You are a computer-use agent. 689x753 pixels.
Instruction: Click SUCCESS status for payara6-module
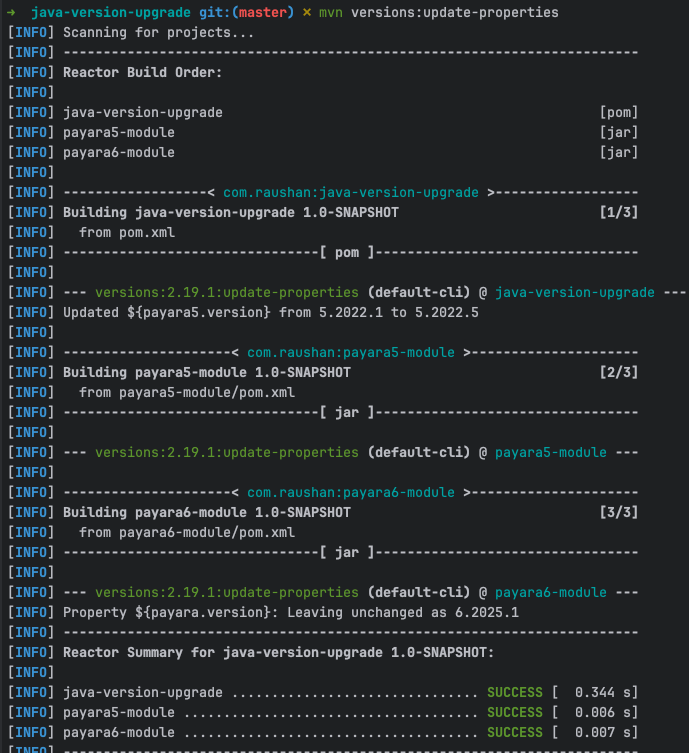[515, 733]
